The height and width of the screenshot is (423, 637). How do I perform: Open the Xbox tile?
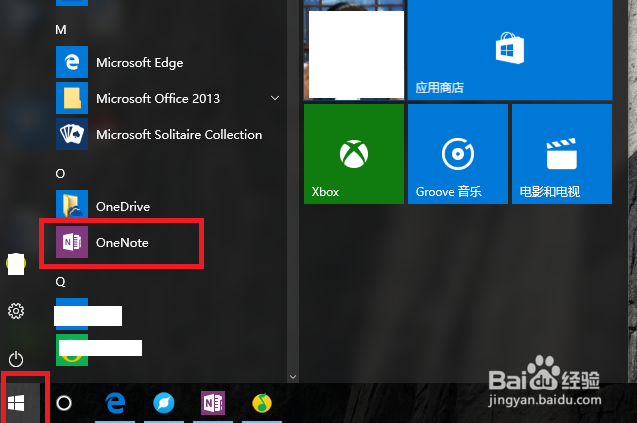(x=354, y=154)
